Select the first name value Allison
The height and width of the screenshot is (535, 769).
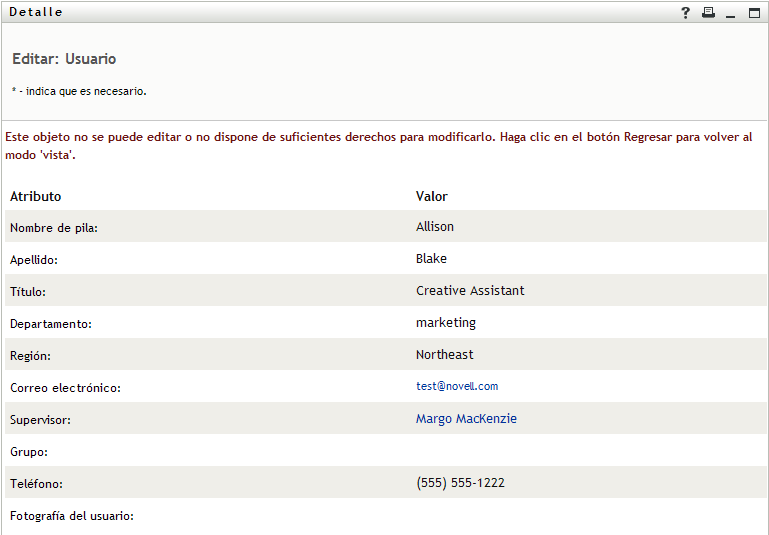pos(435,227)
